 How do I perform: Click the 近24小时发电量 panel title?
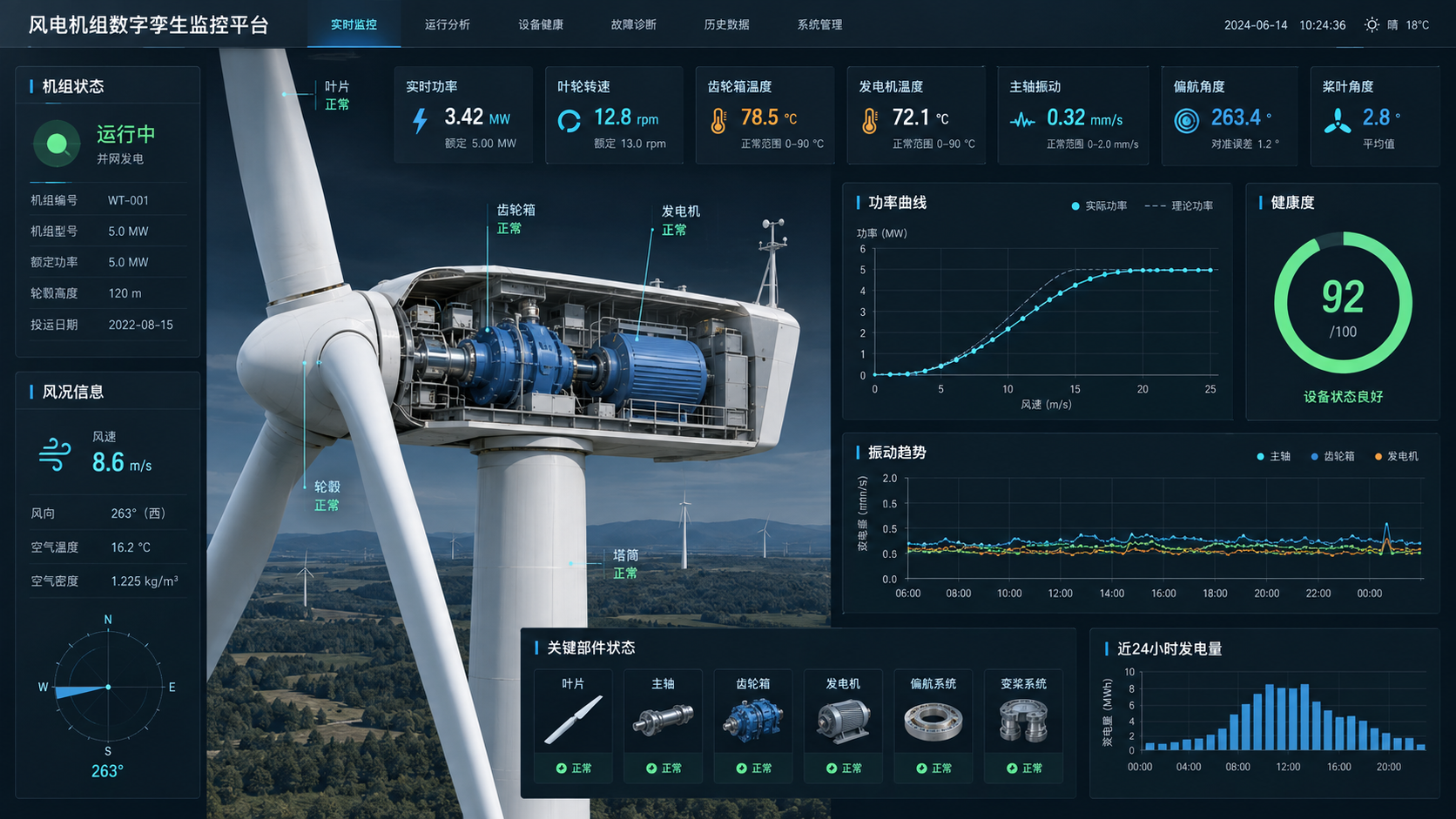click(1170, 648)
